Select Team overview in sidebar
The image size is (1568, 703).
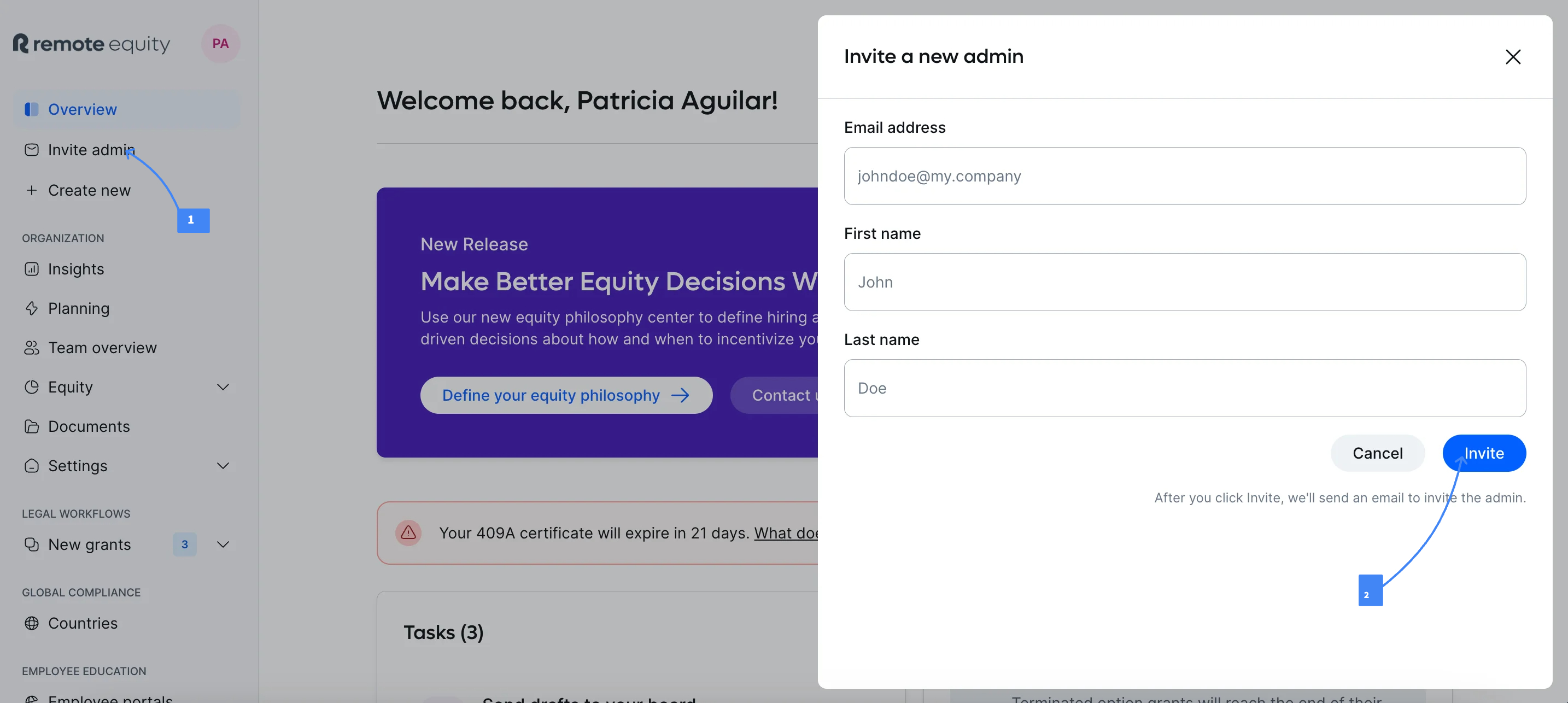pyautogui.click(x=102, y=348)
